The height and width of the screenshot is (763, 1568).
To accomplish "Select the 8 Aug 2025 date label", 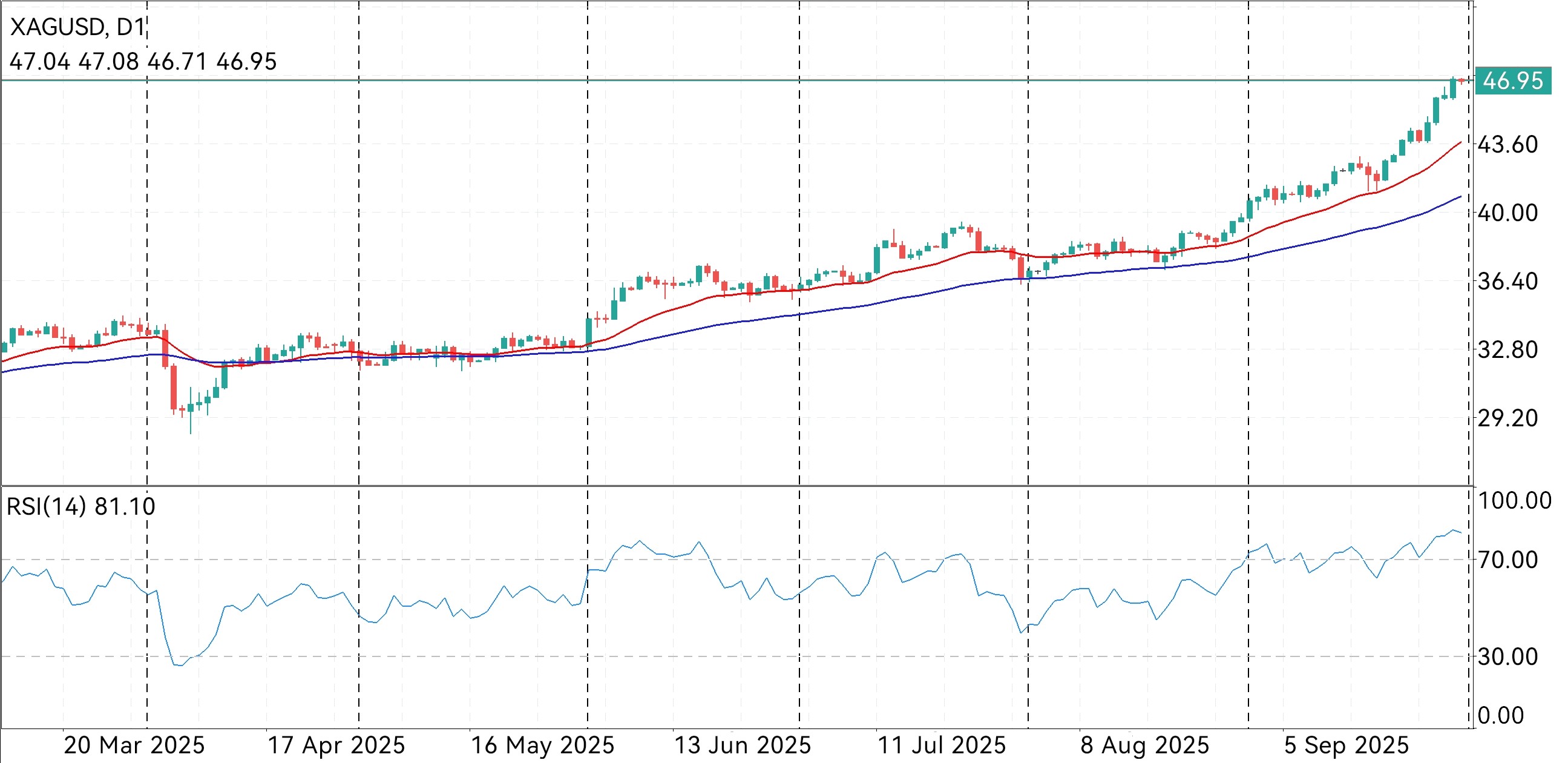I will [1144, 745].
